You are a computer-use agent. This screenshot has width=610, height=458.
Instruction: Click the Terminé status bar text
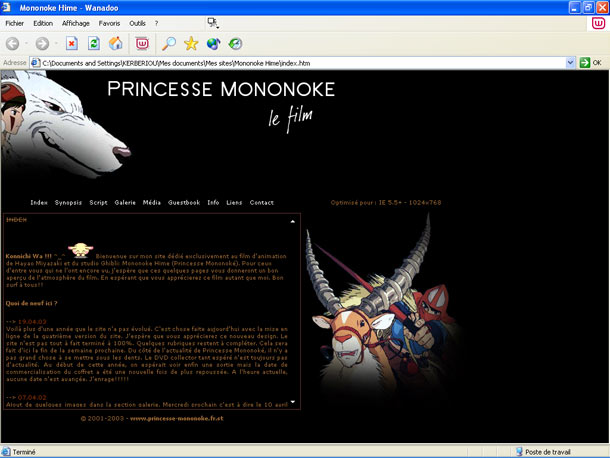pyautogui.click(x=24, y=452)
